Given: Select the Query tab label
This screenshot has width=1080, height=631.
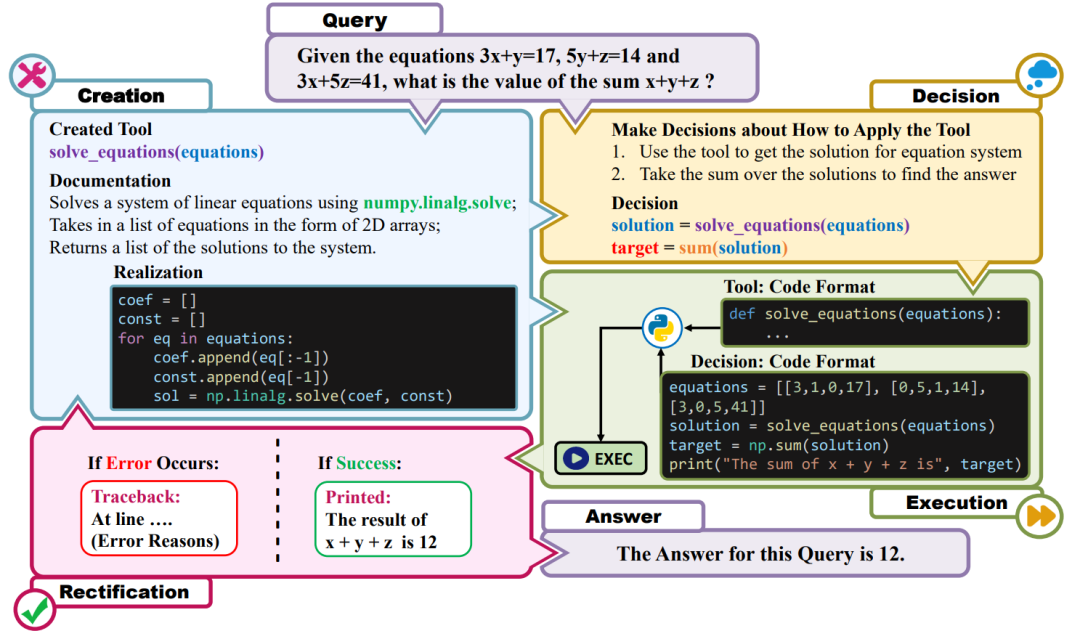Looking at the screenshot, I should [354, 20].
